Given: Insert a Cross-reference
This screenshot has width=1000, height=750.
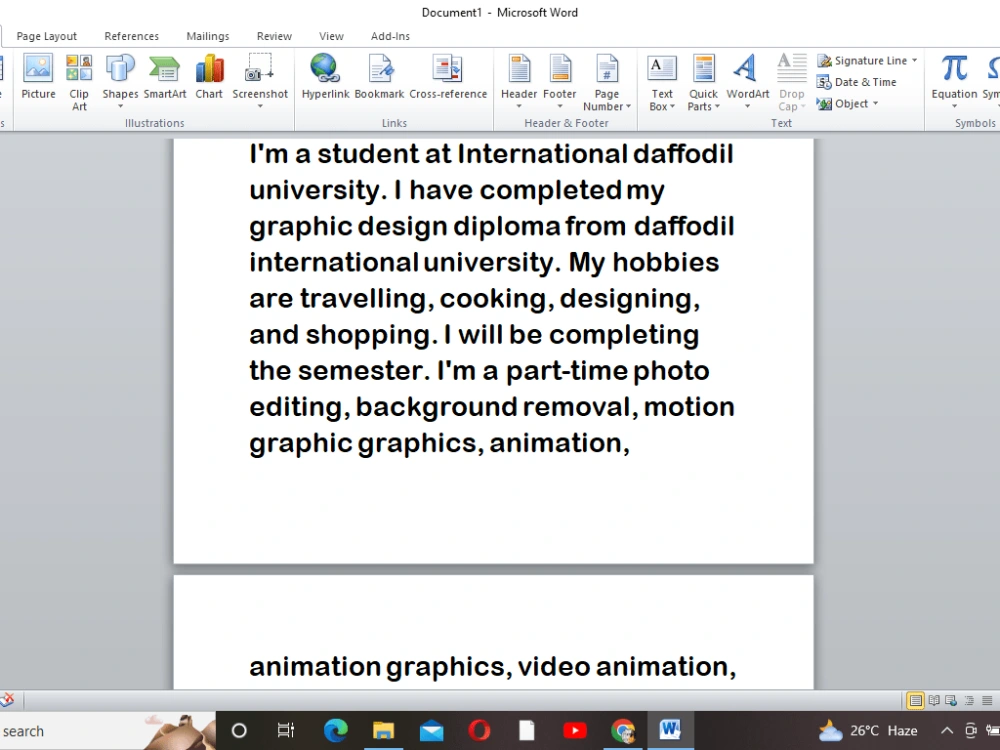Looking at the screenshot, I should click(x=448, y=77).
